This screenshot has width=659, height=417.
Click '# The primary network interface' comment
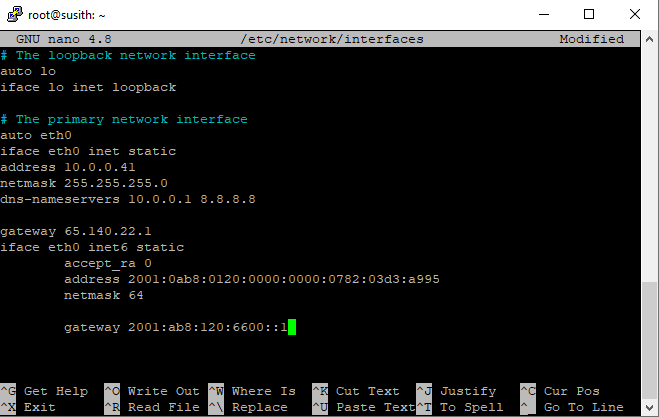[x=124, y=119]
